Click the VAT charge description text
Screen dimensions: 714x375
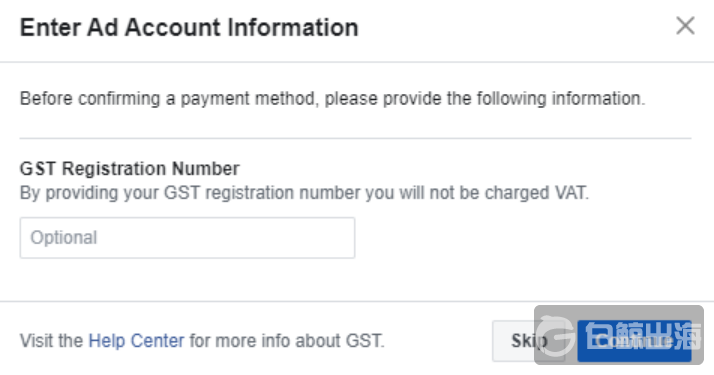pyautogui.click(x=304, y=193)
